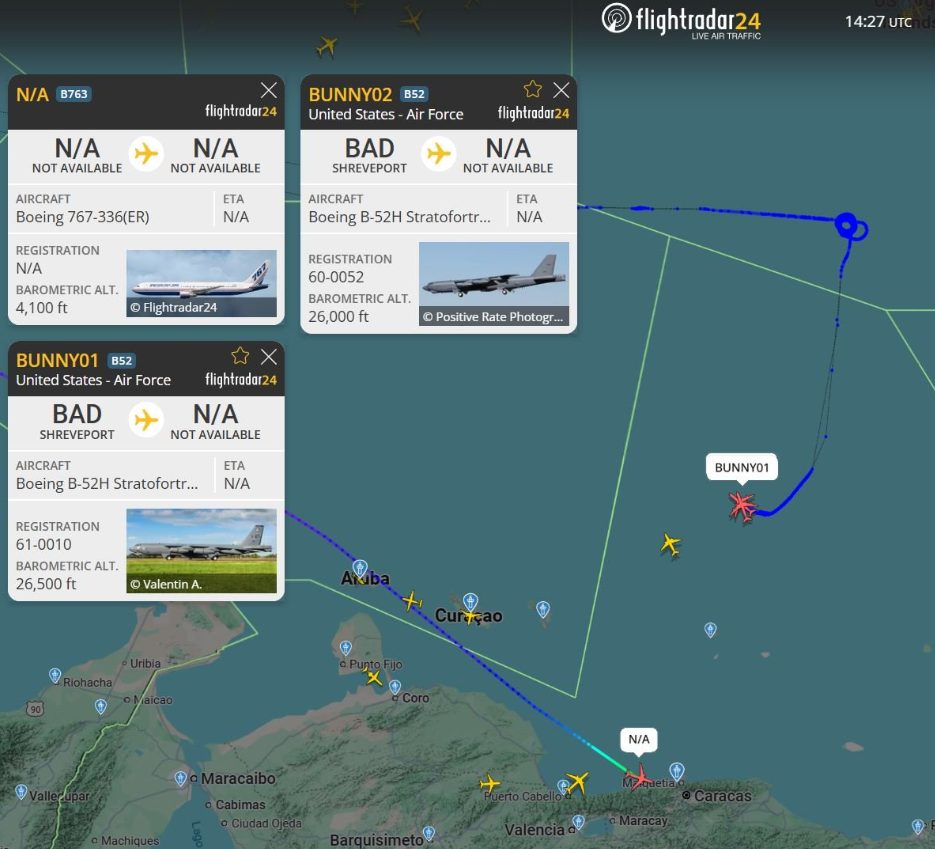Click the airport pin above Aruba
Screen dimensions: 935x849
pyautogui.click(x=360, y=569)
